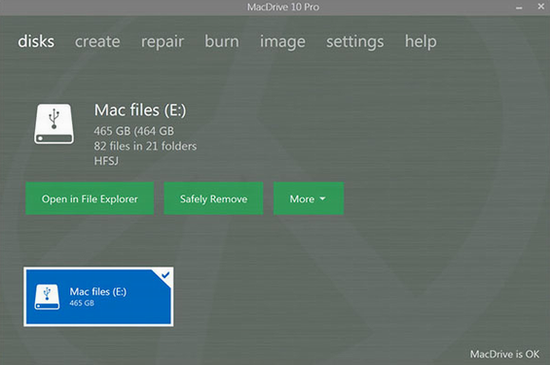
Task: Open the settings tab
Action: tap(355, 42)
